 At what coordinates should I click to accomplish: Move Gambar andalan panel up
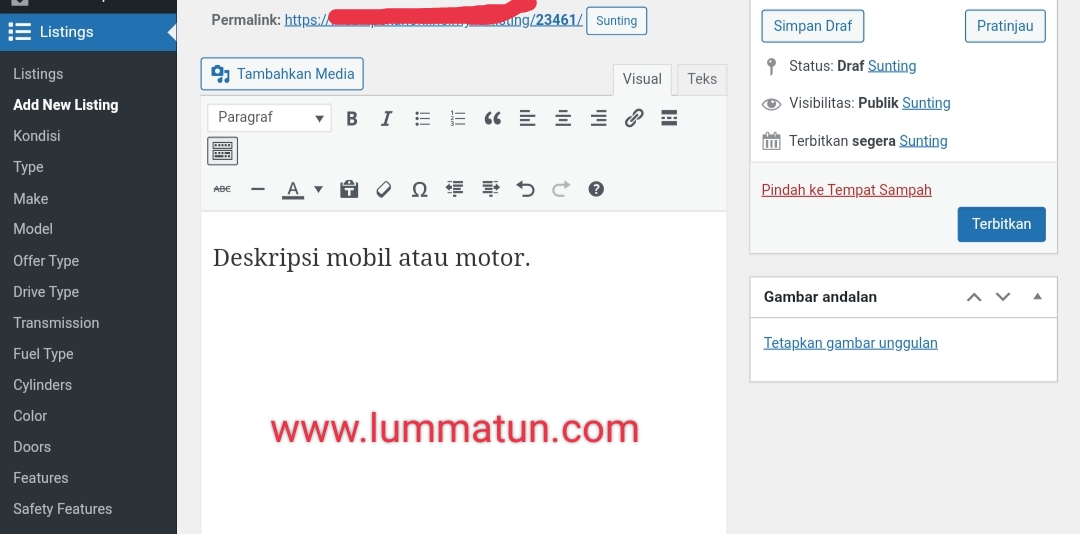coord(974,297)
